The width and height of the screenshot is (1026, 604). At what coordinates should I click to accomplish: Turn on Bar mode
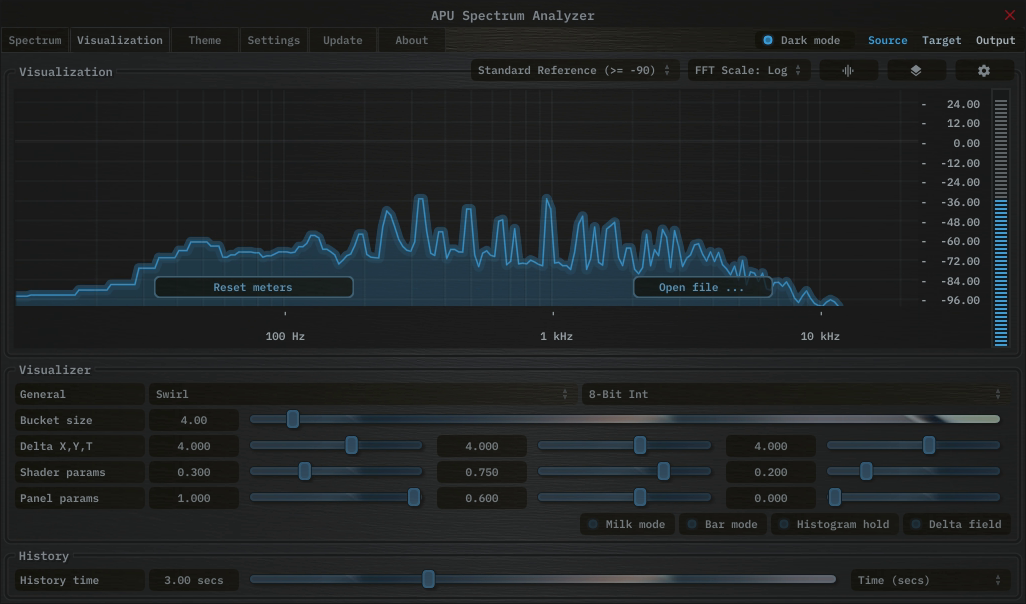(x=721, y=524)
